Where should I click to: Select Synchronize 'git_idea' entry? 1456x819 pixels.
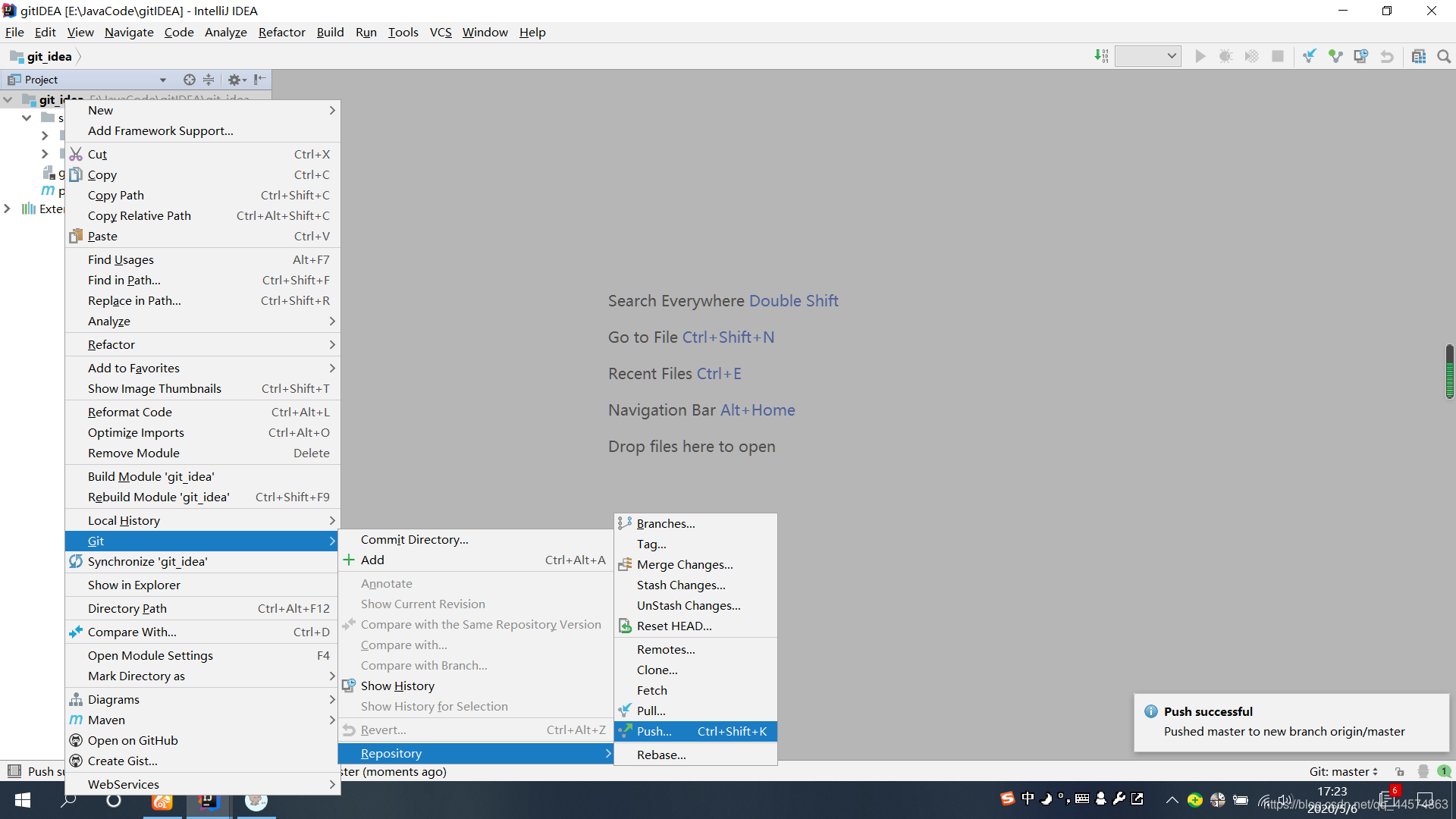click(x=202, y=561)
